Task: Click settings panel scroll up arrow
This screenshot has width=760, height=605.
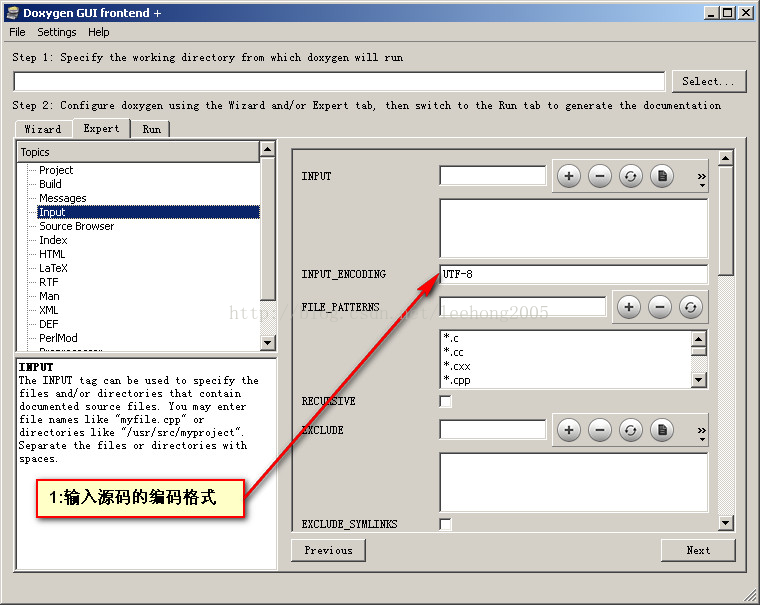Action: [x=726, y=158]
